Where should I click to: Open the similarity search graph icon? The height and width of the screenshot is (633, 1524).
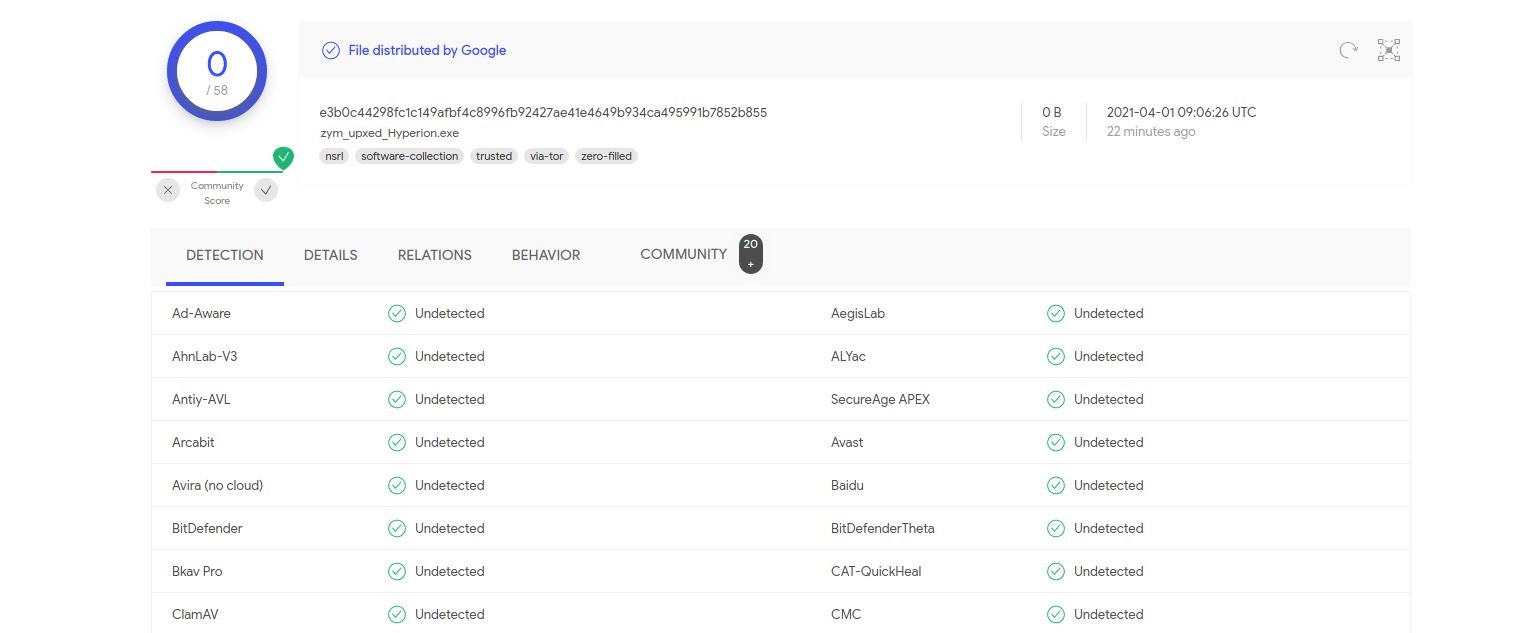[1388, 50]
